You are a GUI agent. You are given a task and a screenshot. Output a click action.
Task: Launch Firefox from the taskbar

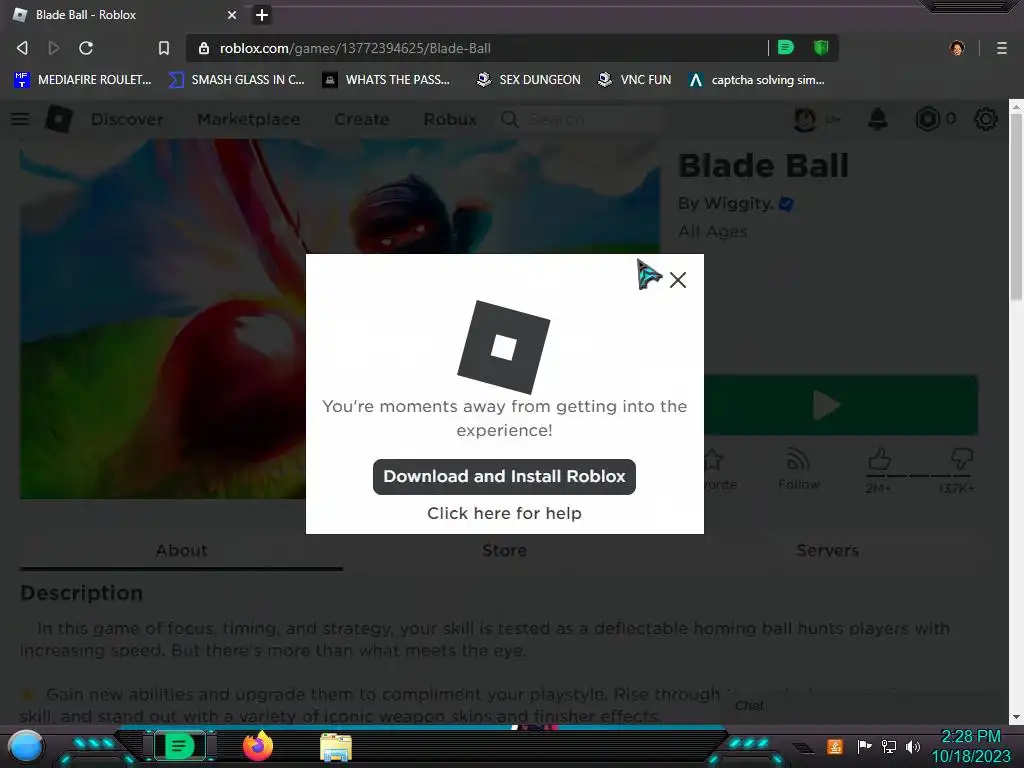point(258,746)
